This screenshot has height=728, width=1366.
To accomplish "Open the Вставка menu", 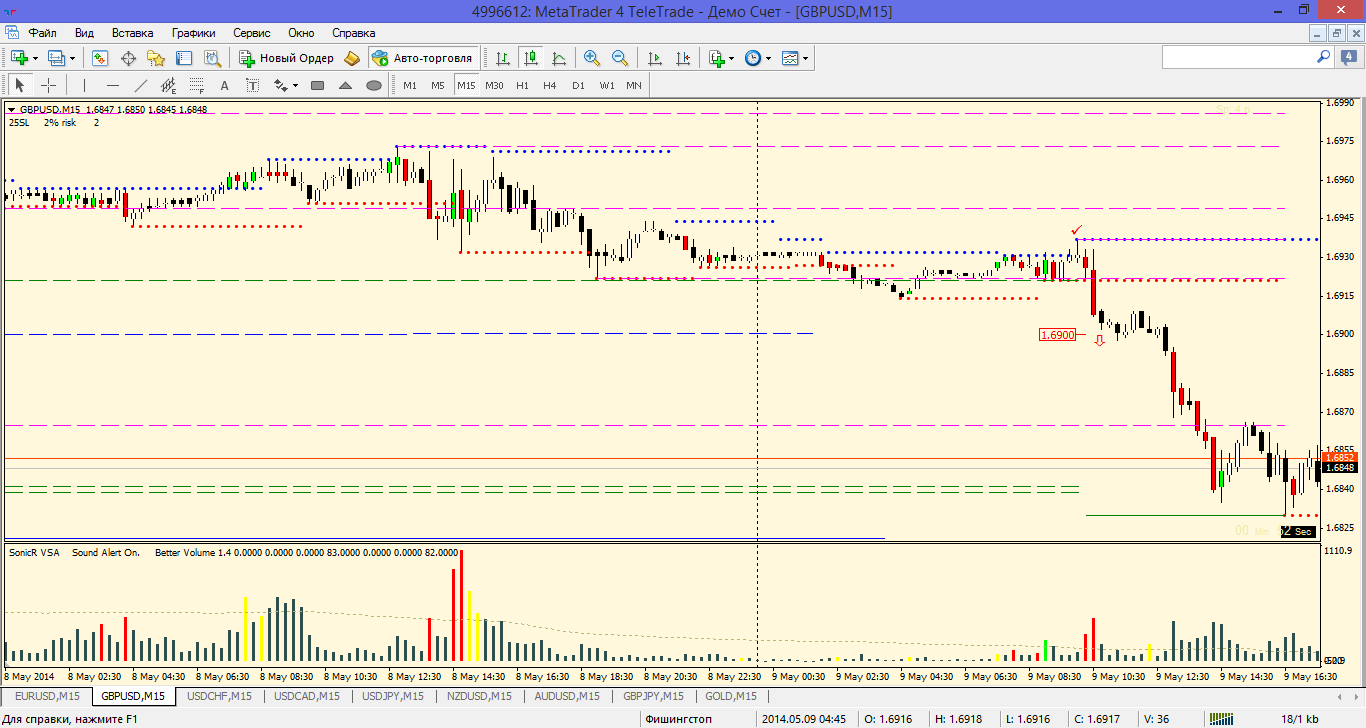I will (x=133, y=32).
